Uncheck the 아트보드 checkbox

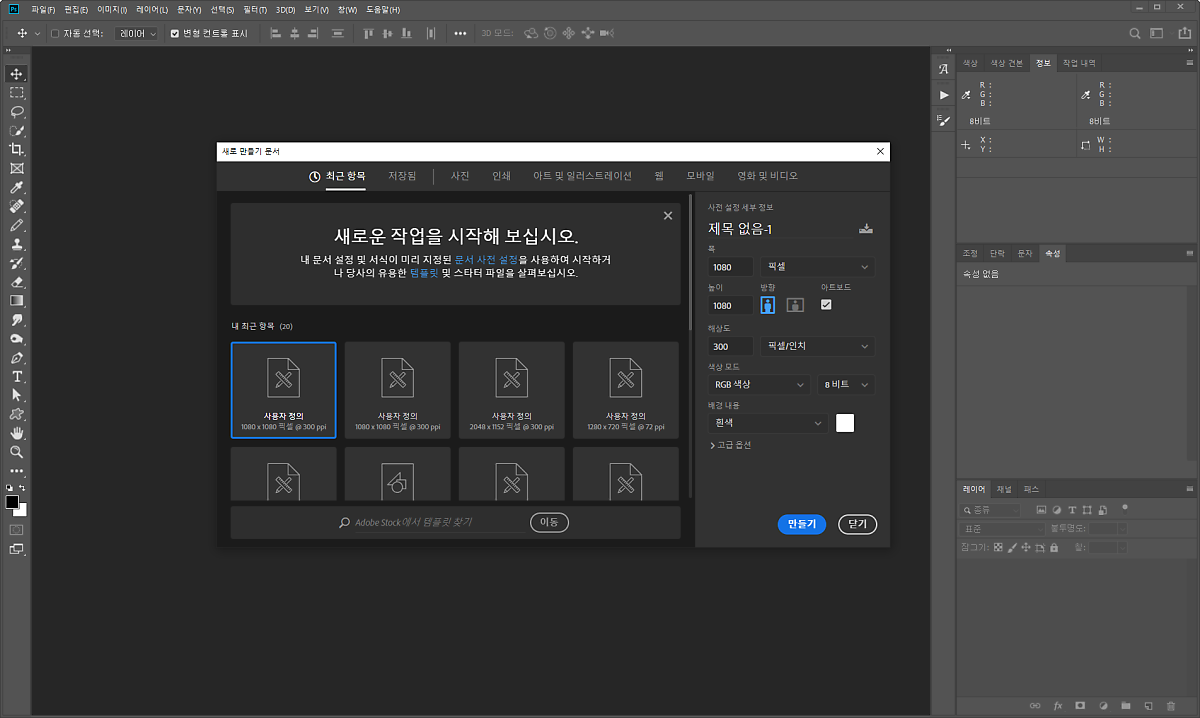click(x=826, y=305)
